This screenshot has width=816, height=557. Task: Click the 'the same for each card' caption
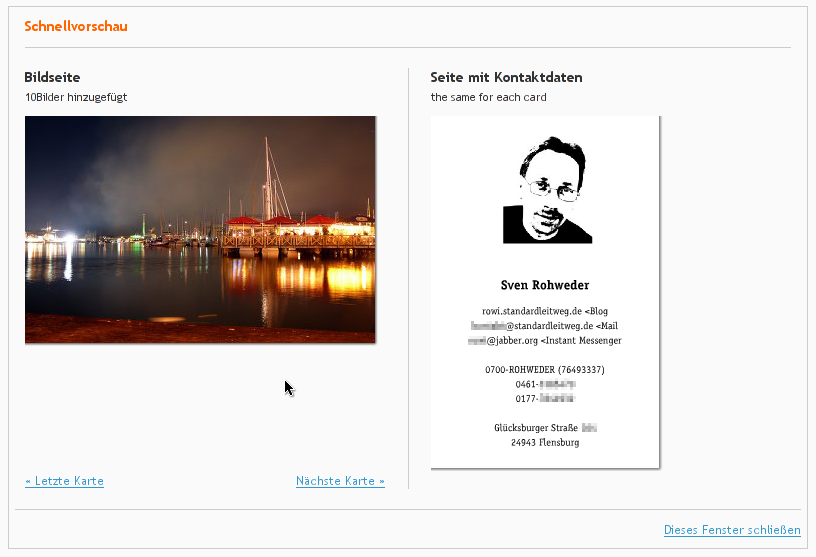pos(489,97)
